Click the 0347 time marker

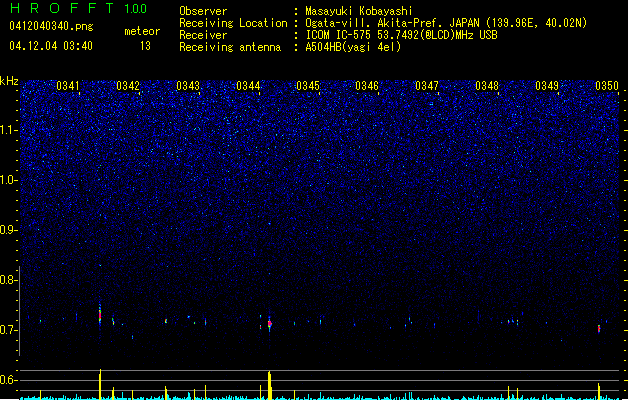pos(427,86)
